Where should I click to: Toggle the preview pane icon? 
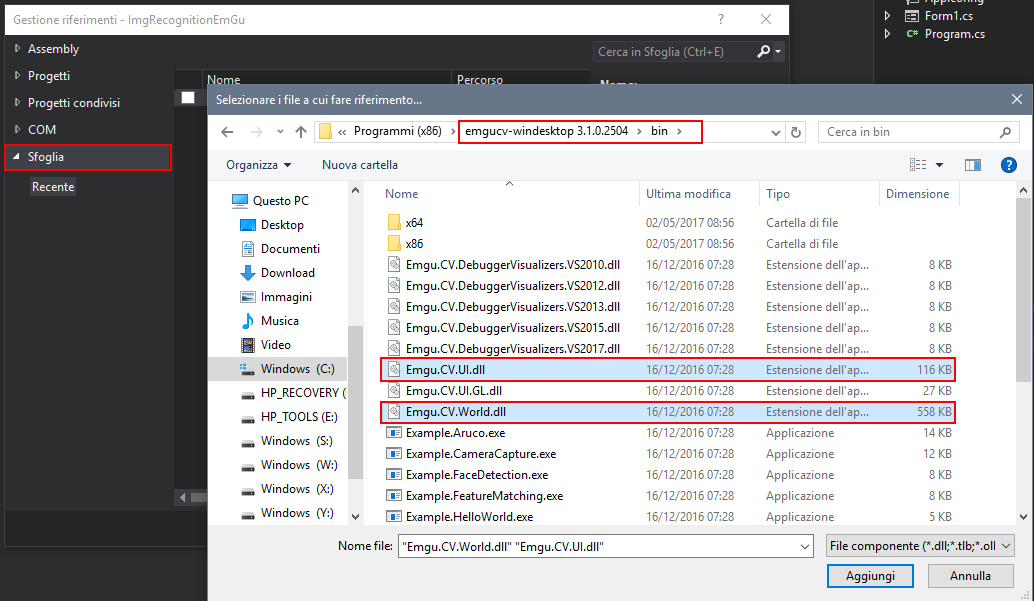(x=973, y=165)
